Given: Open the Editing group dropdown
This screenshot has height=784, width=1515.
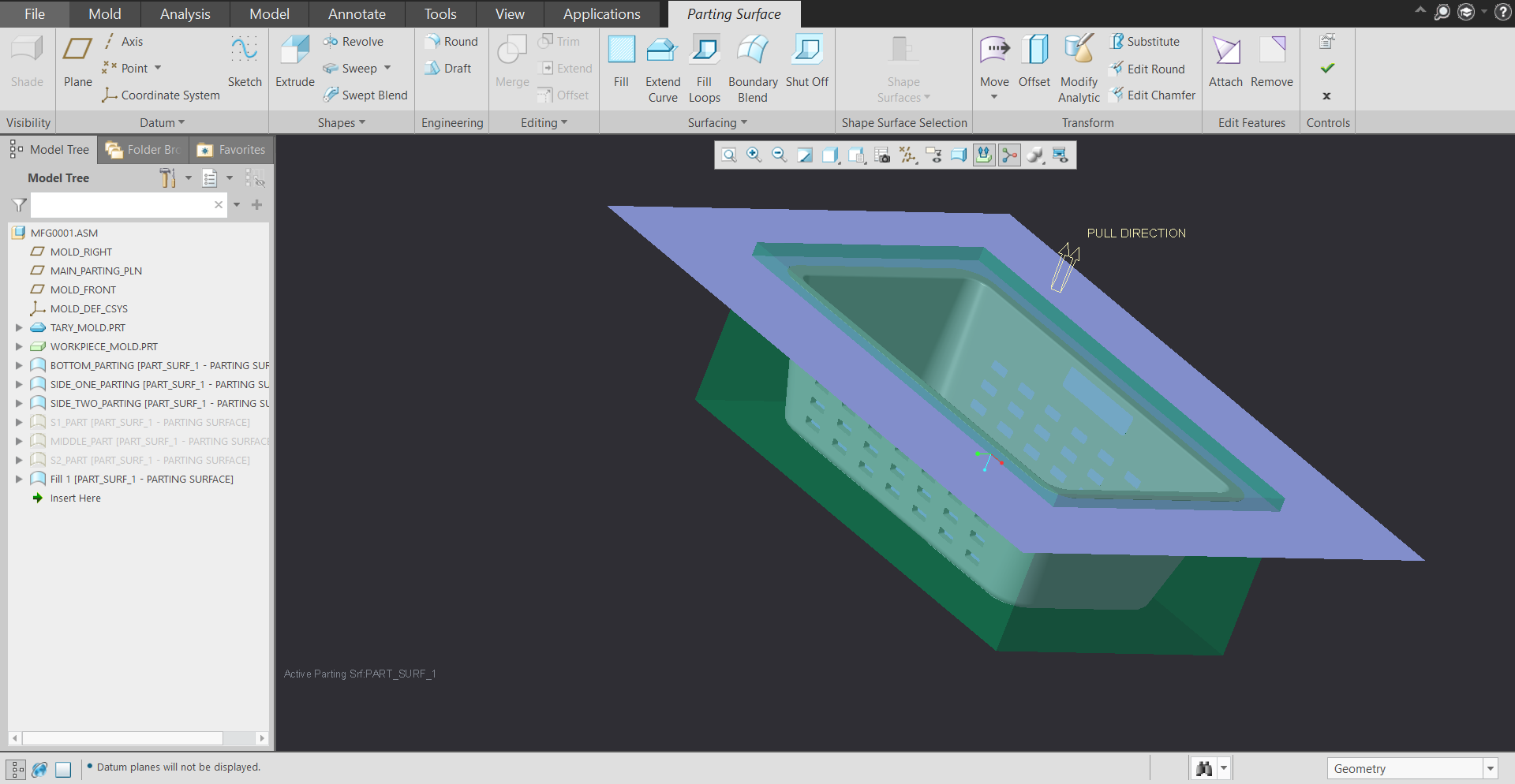Looking at the screenshot, I should click(x=544, y=123).
